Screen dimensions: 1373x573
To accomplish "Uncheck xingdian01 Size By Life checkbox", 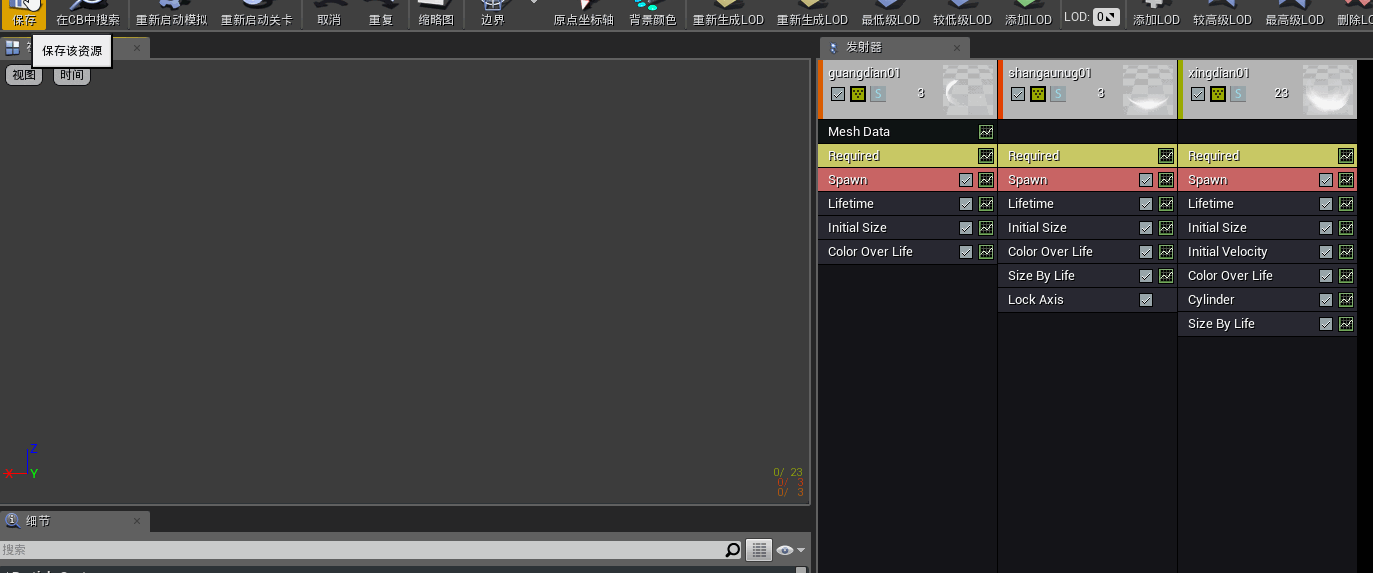I will pos(1326,324).
